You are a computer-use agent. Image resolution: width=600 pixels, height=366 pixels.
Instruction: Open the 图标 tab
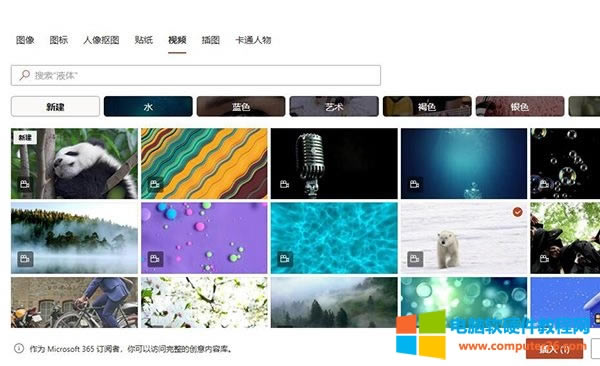coord(59,40)
